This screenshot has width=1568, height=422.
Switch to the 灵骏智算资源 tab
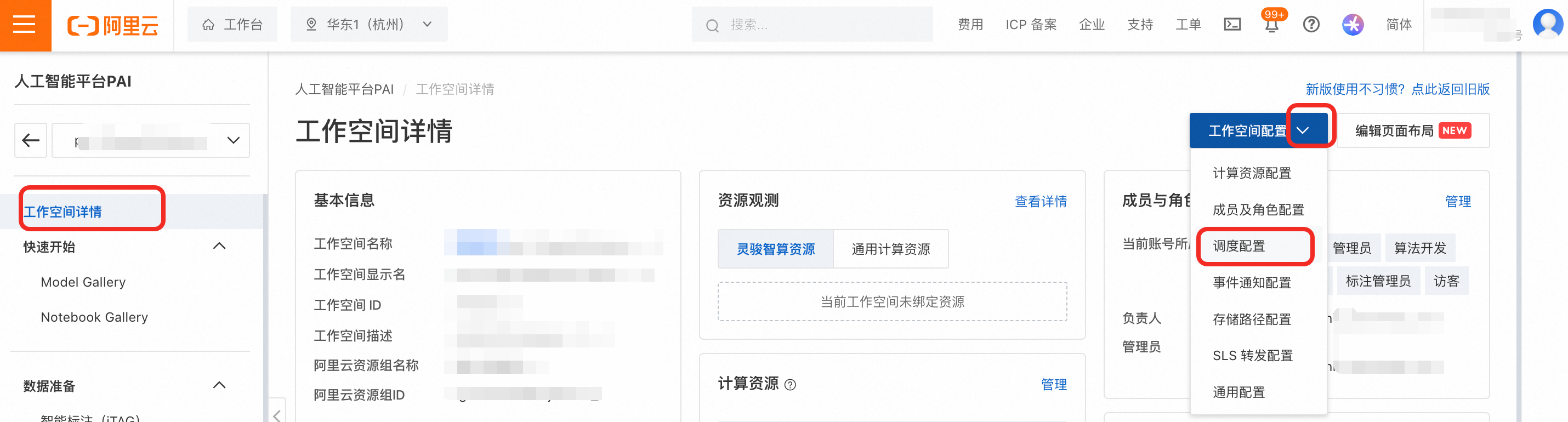(775, 249)
